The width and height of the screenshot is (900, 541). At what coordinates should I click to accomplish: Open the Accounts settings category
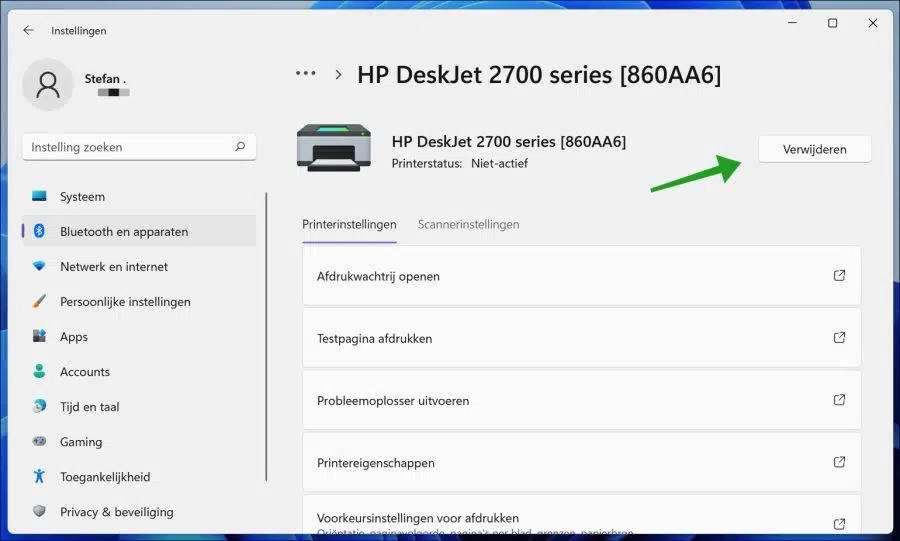pyautogui.click(x=139, y=372)
